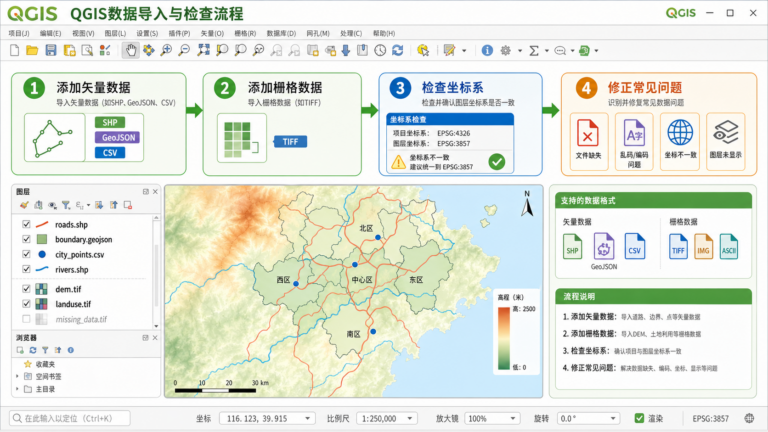Click the filter legend funnel icon in layers panel
The image size is (768, 432).
(x=66, y=205)
